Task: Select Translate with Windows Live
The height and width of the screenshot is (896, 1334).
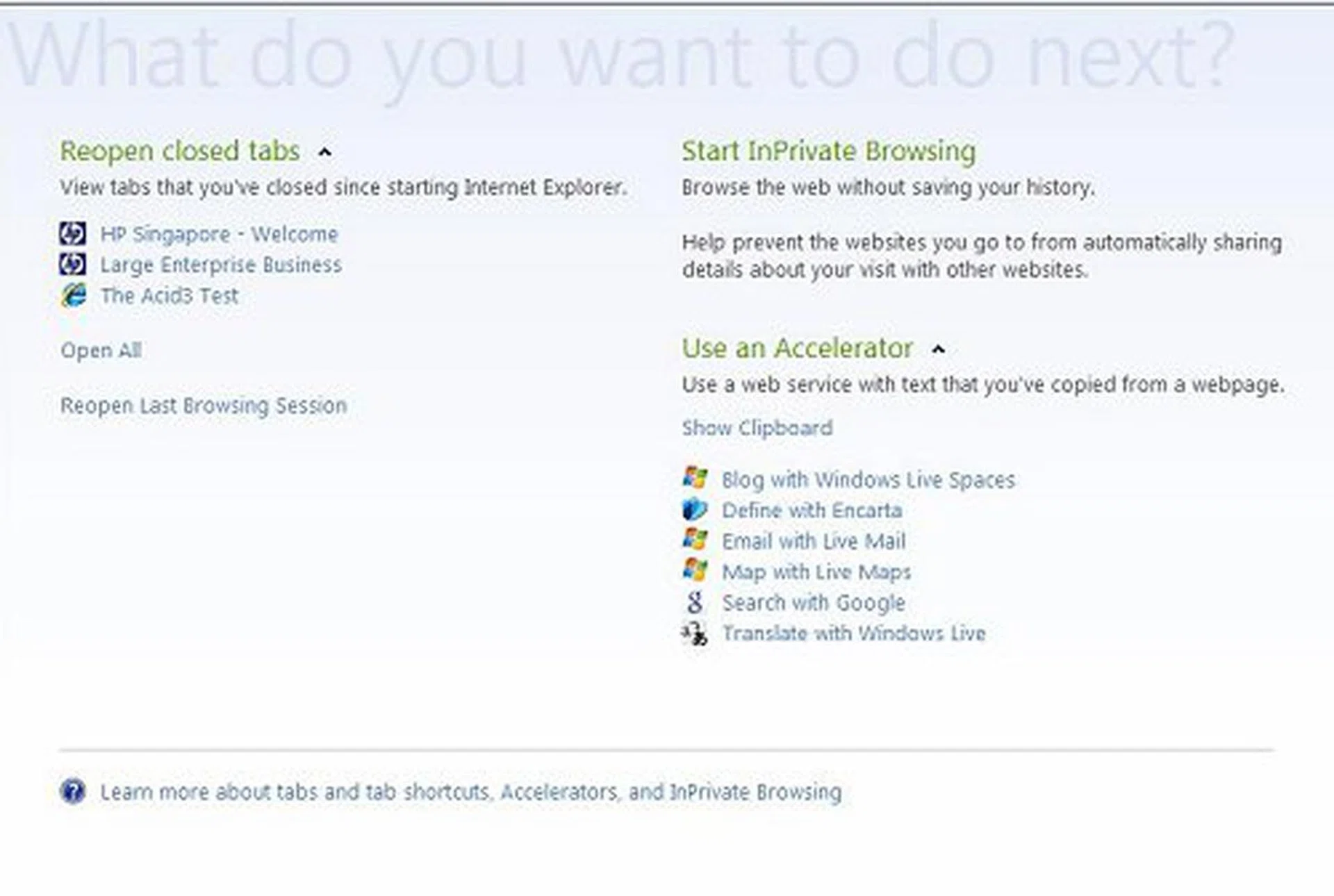Action: [853, 633]
